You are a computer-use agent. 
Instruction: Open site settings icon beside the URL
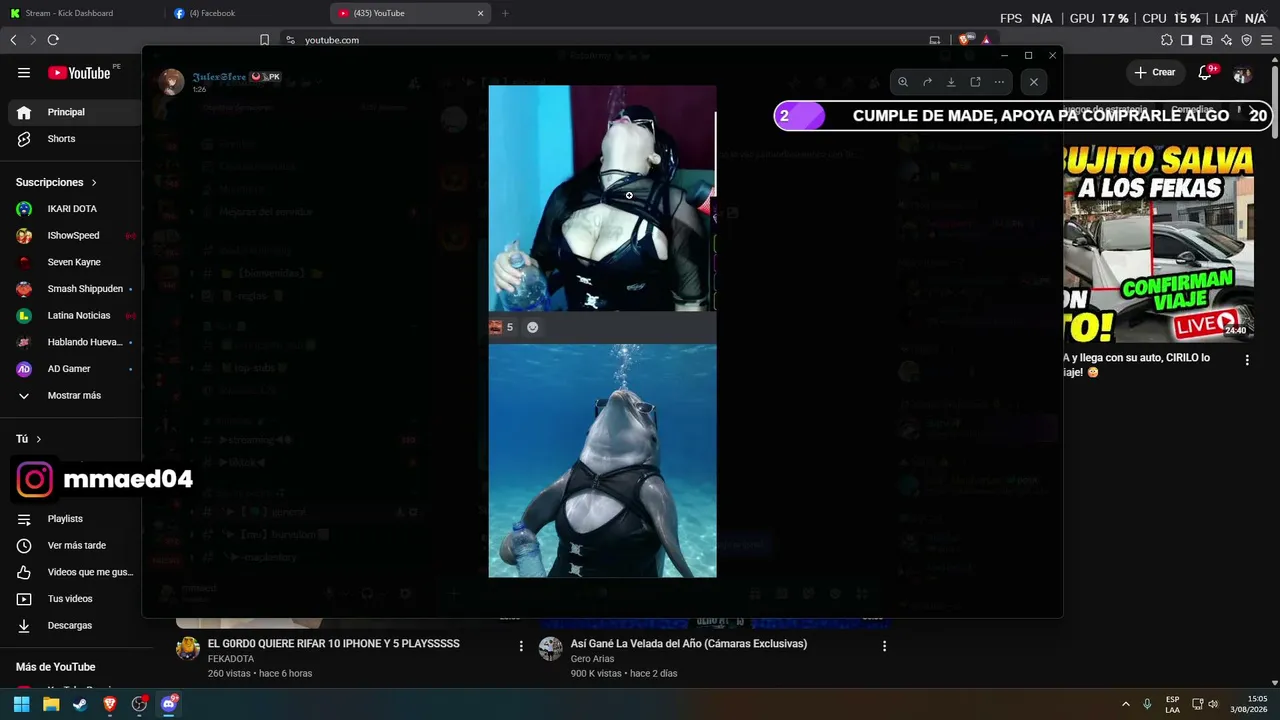click(x=290, y=40)
